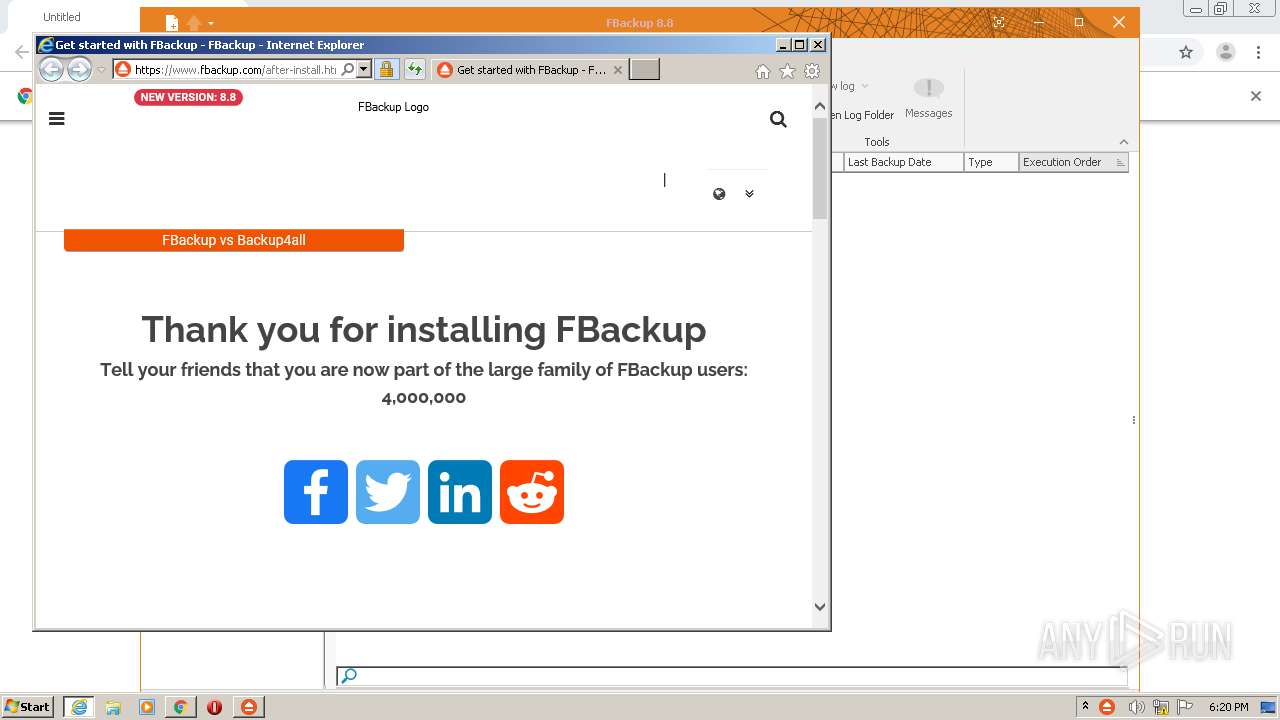Image resolution: width=1280 pixels, height=720 pixels.
Task: Click the IE Home icon
Action: (x=763, y=71)
